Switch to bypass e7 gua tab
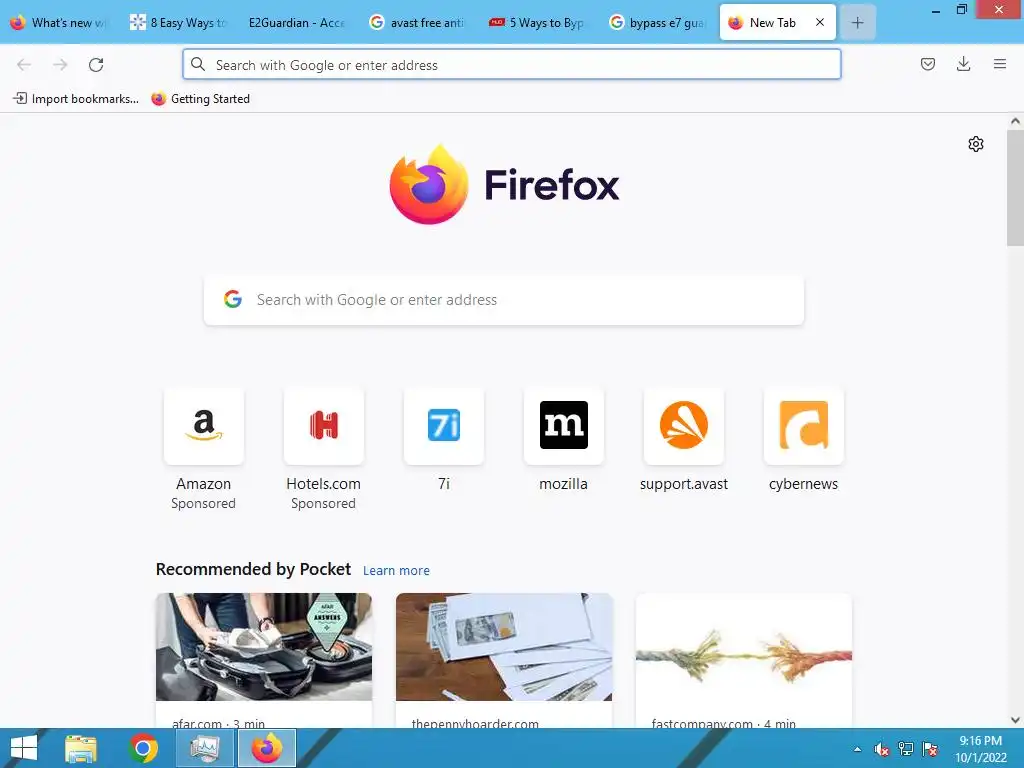Screen dimensions: 1024x768 [658, 23]
